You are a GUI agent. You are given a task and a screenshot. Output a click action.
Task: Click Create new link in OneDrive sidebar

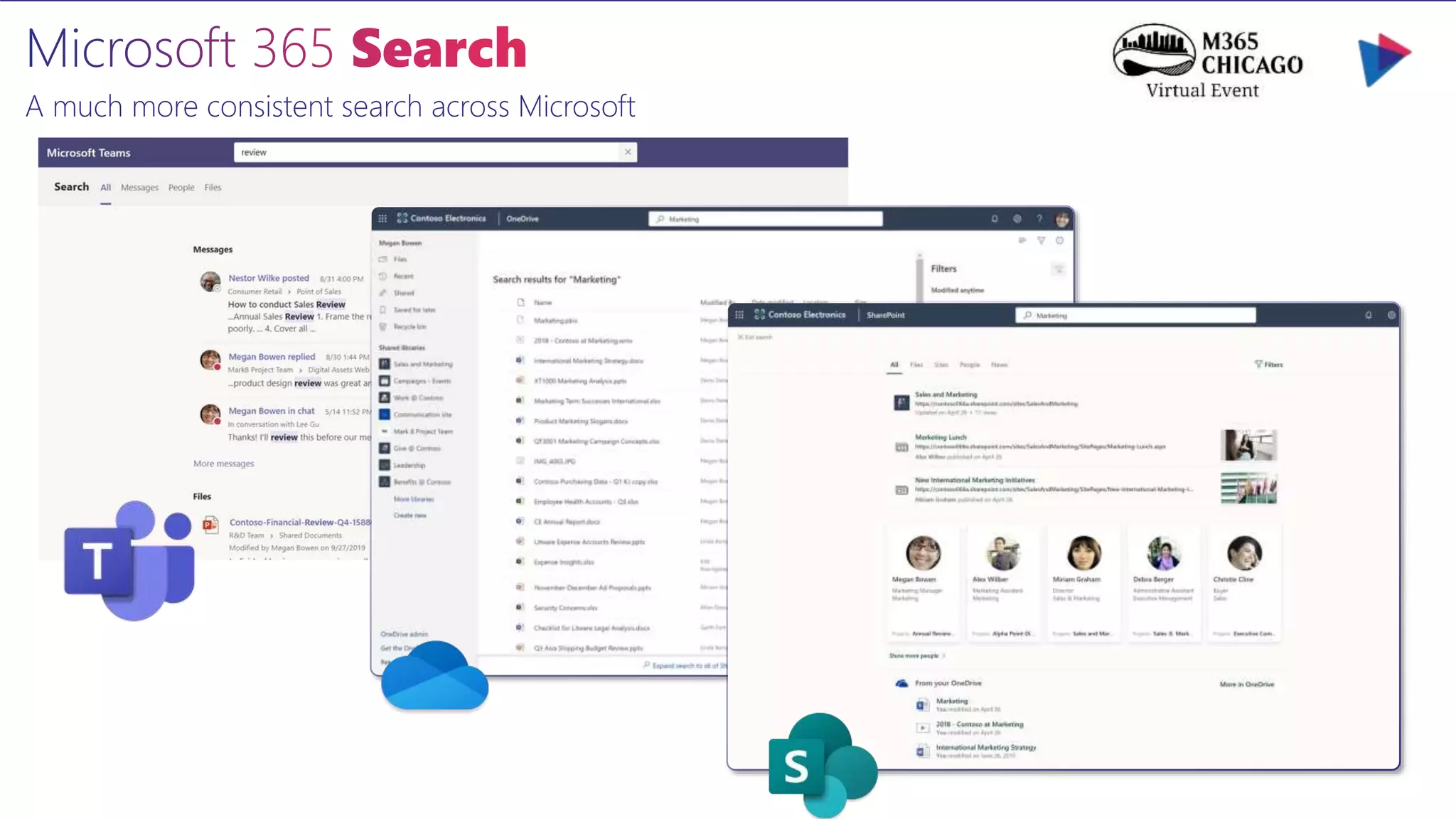(x=410, y=515)
